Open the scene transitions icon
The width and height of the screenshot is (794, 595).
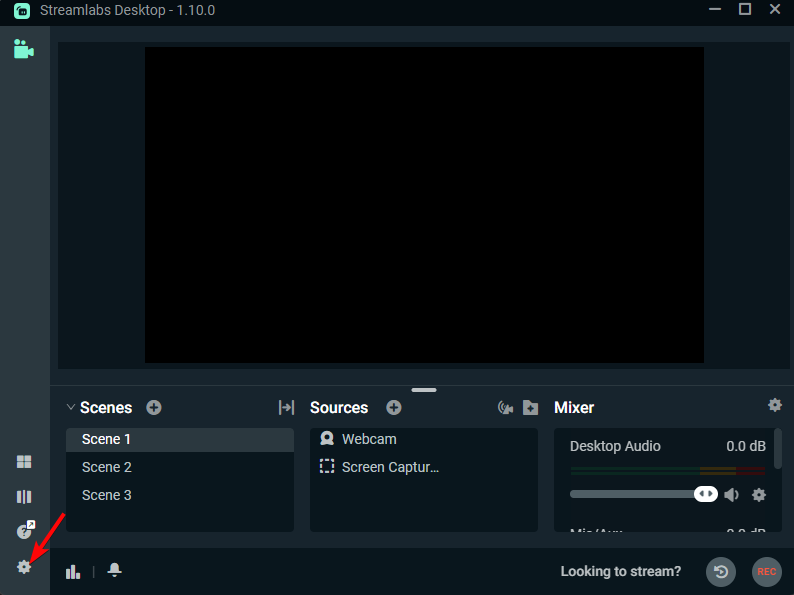pos(286,408)
